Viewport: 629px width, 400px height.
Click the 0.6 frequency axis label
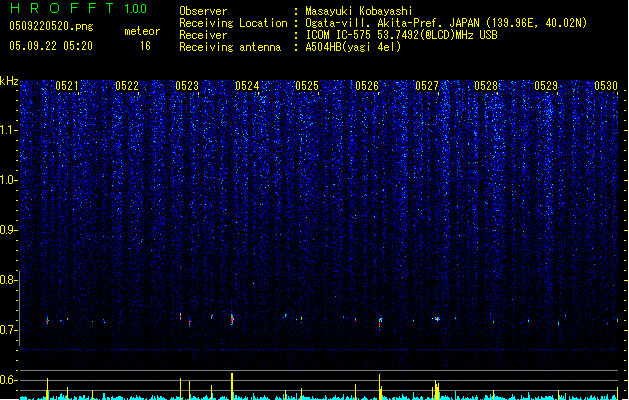(9, 380)
